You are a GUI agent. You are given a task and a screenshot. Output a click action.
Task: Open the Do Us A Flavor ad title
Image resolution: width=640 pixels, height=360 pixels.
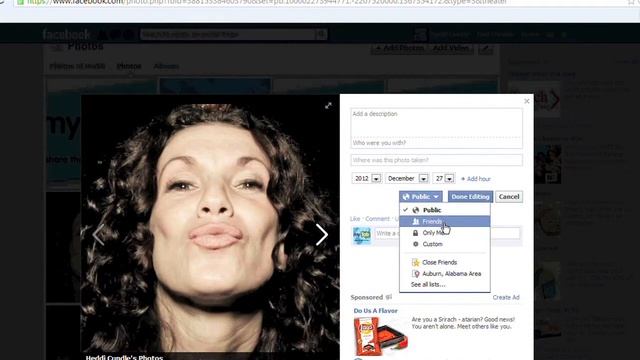pos(376,311)
